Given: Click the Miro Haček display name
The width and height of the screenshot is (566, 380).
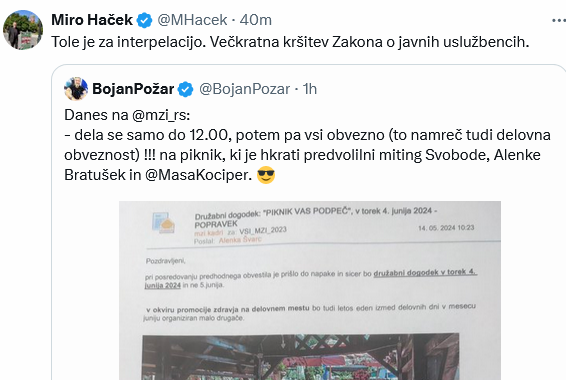Looking at the screenshot, I should tap(92, 20).
